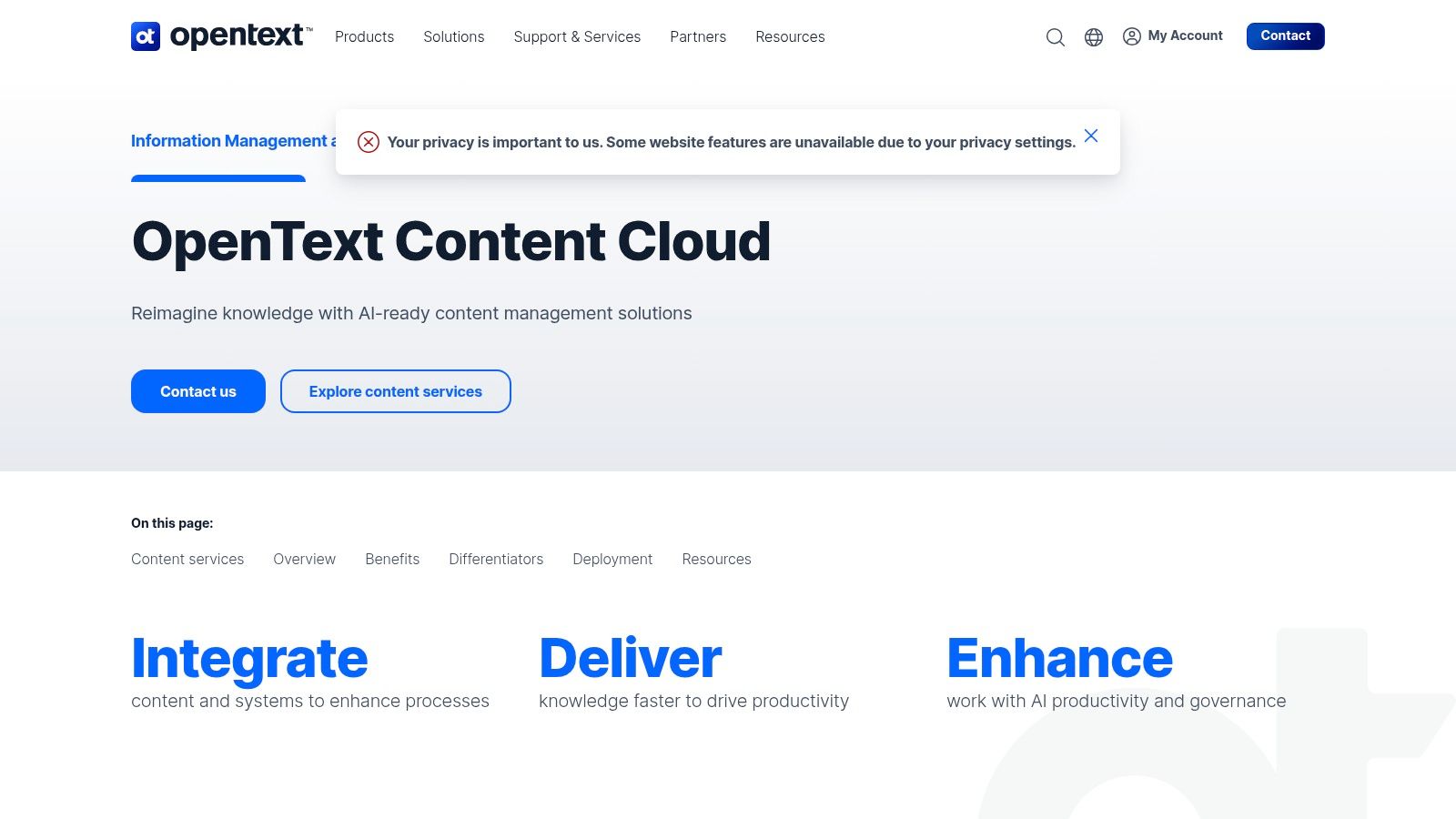Click the OpenText logo

[x=221, y=36]
